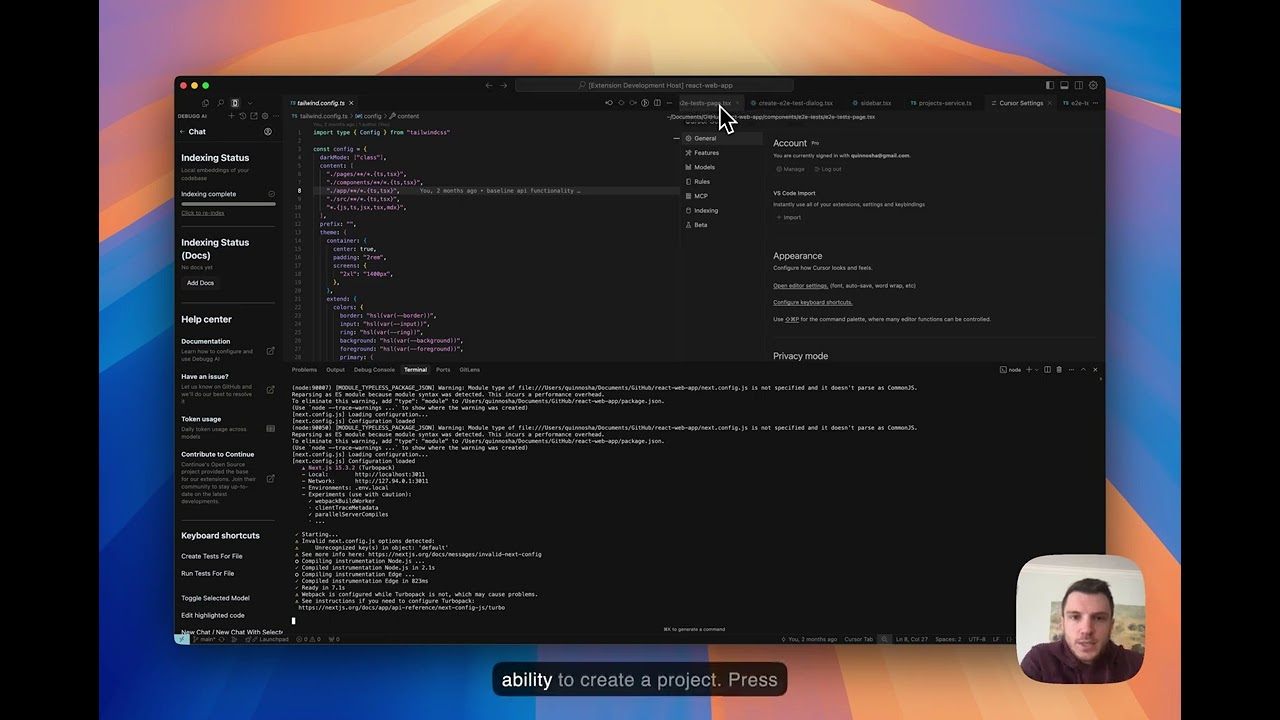
Task: Go back to Chat using arrow
Action: pyautogui.click(x=182, y=132)
